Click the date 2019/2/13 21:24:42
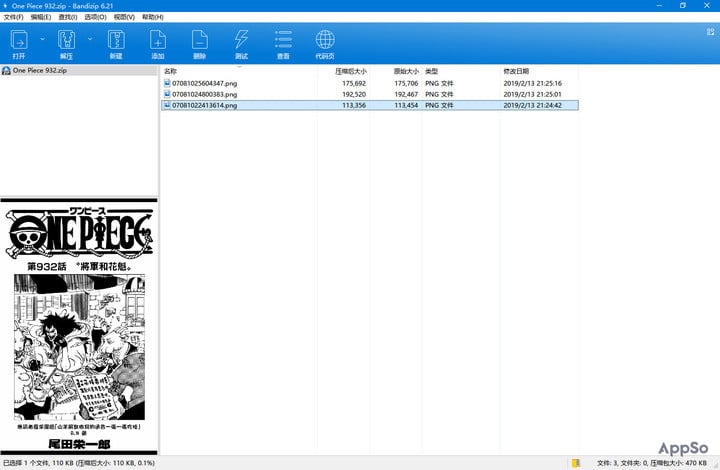This screenshot has width=720, height=470. coord(533,106)
